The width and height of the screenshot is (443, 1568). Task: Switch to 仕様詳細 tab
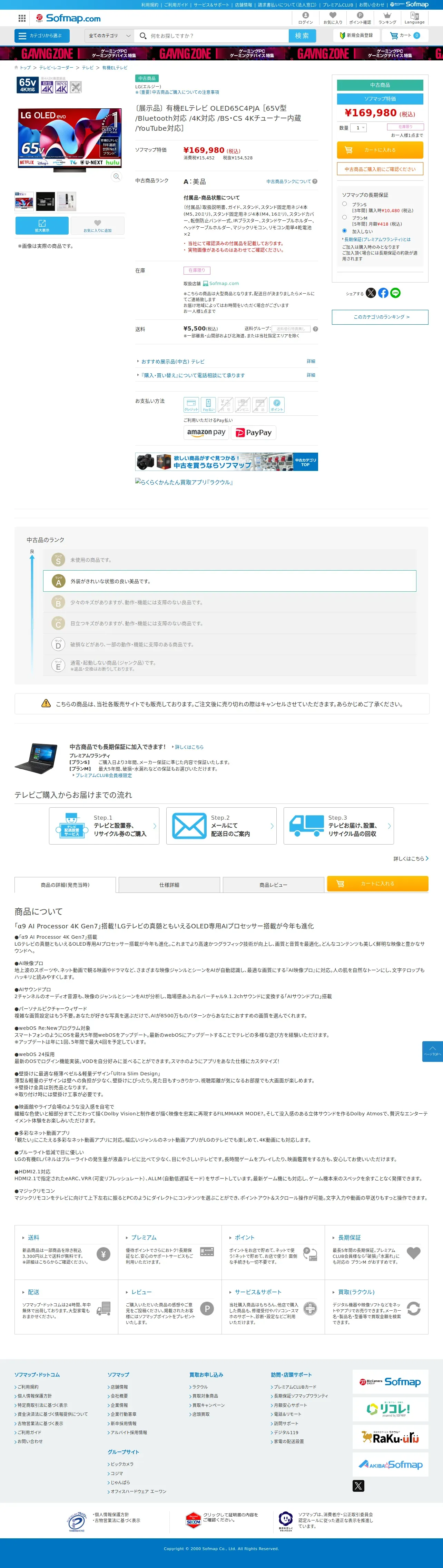click(x=169, y=885)
